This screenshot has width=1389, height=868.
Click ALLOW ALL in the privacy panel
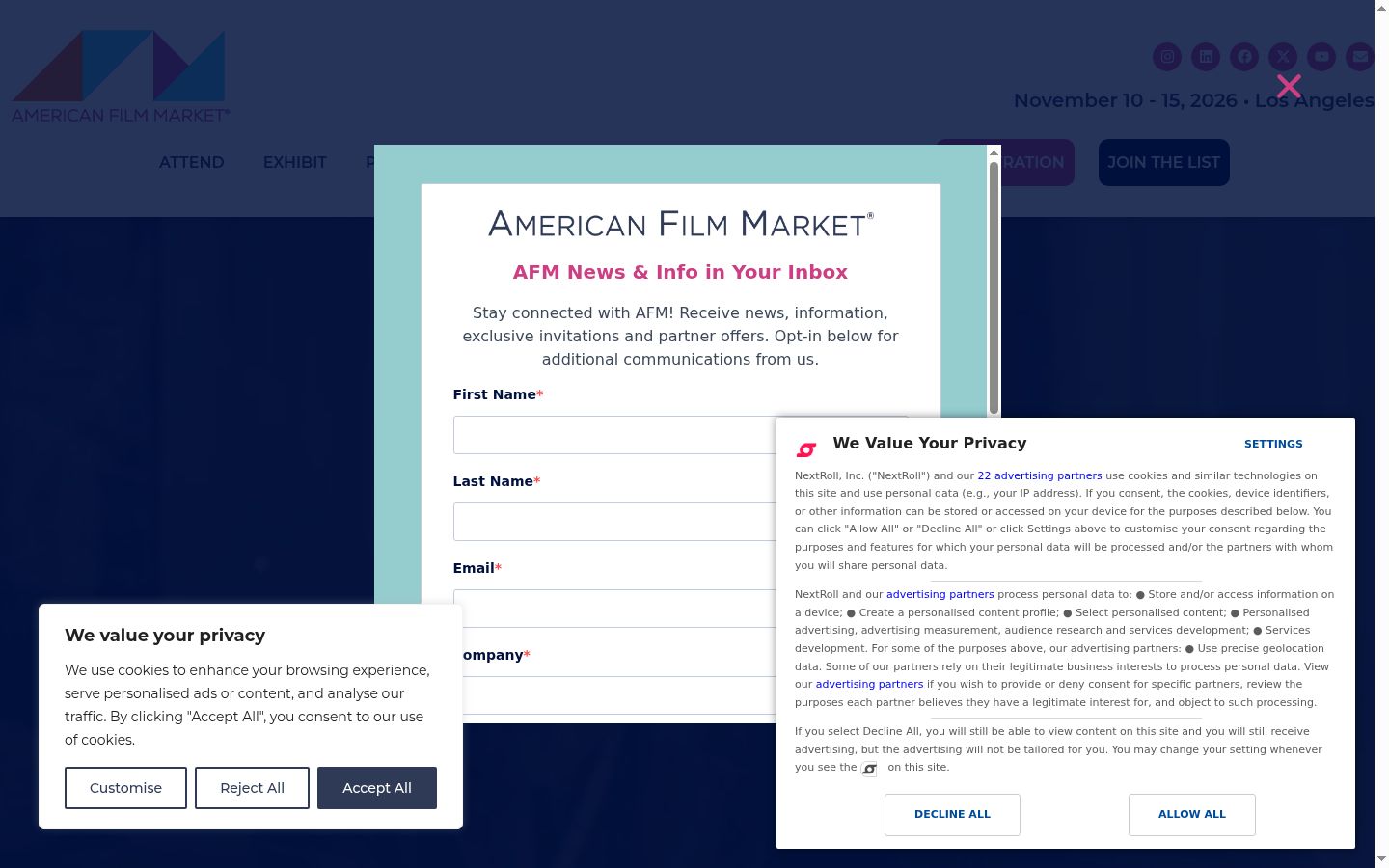(x=1192, y=814)
